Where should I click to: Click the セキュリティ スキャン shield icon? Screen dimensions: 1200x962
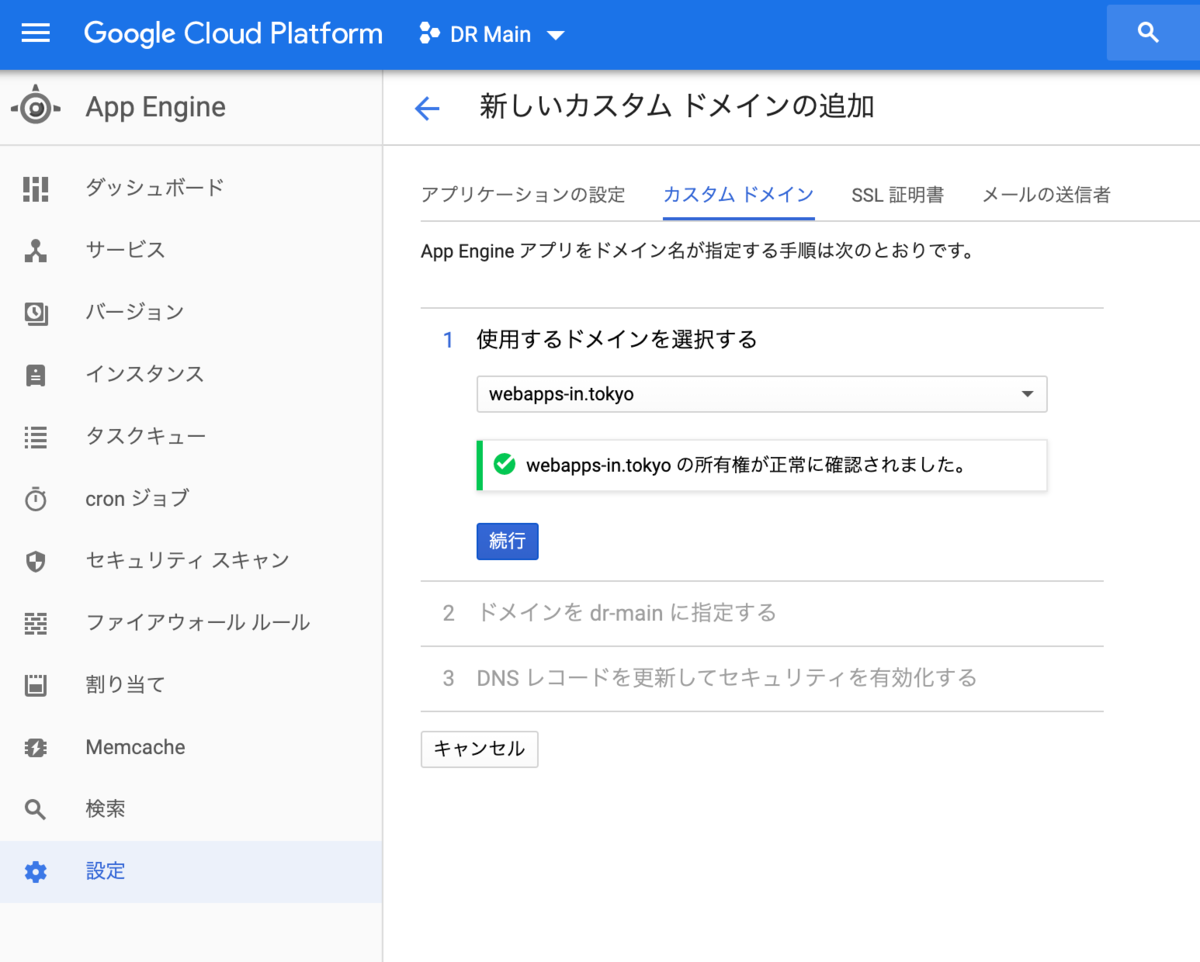(36, 561)
